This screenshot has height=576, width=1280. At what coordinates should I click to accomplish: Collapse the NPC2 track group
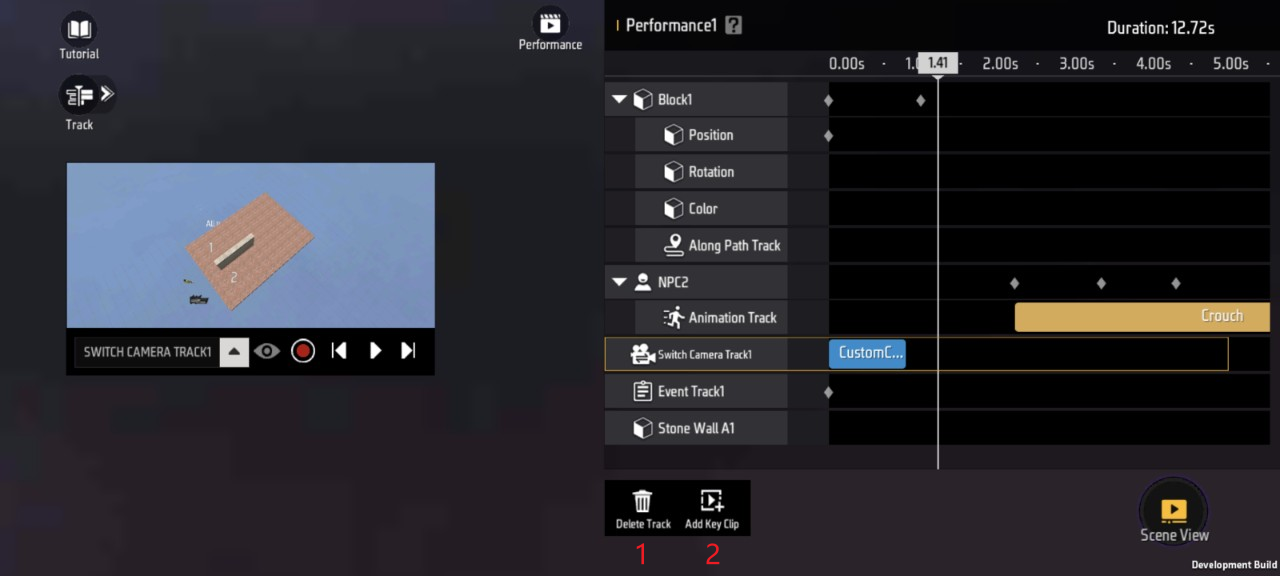click(x=619, y=283)
